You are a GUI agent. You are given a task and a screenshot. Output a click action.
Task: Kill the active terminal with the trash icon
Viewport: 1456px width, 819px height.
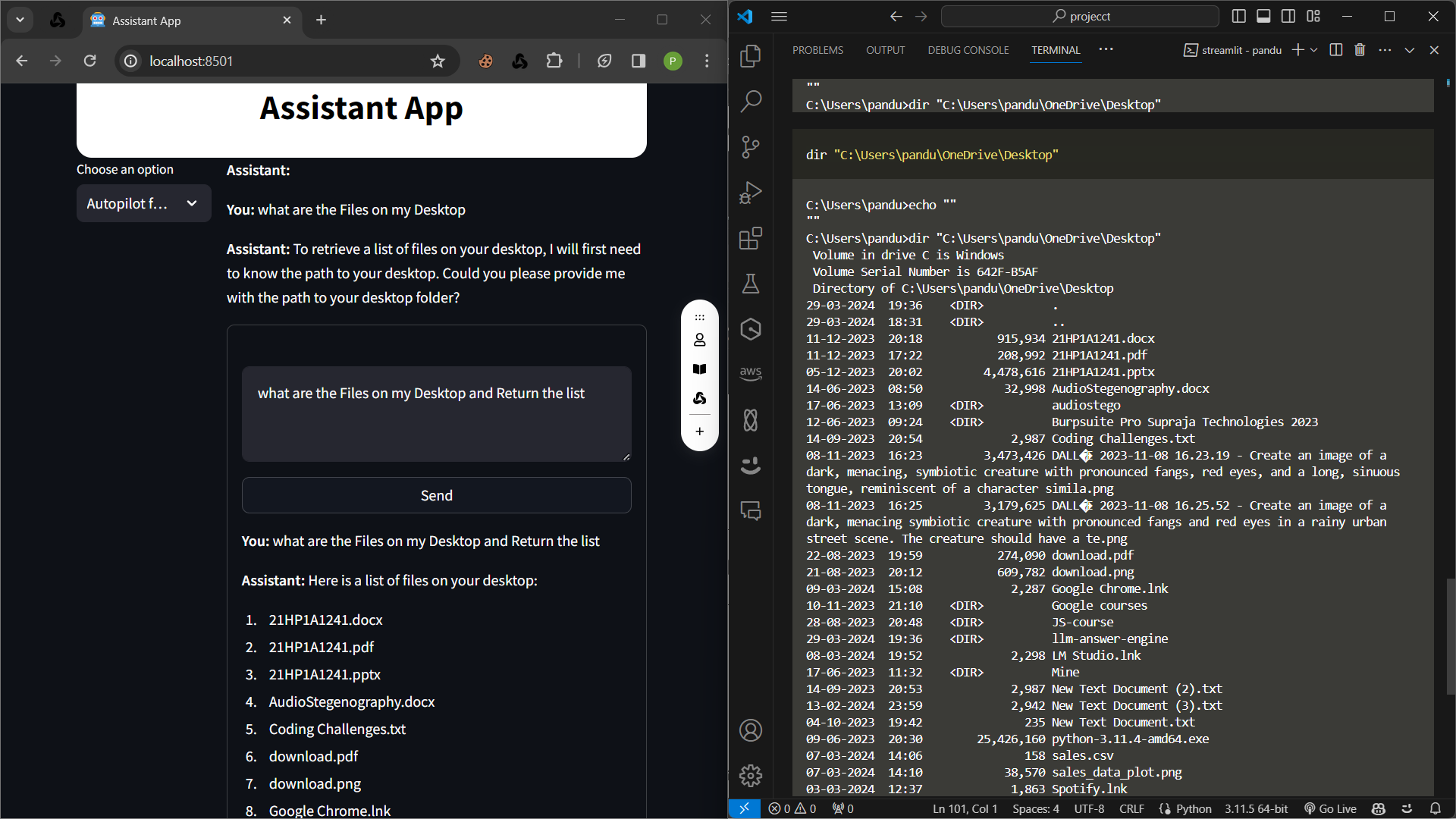click(1360, 49)
